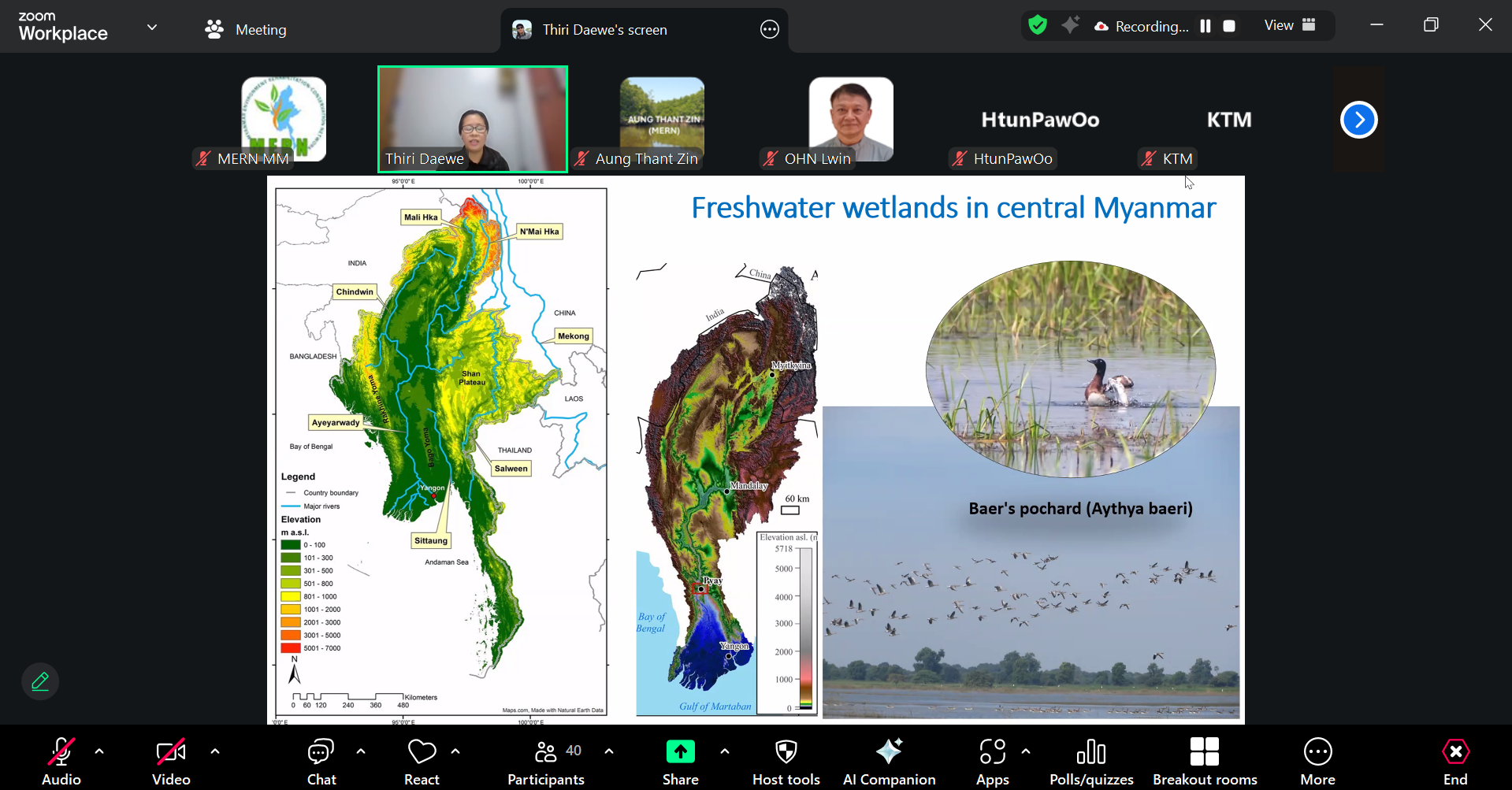Open the Chat panel

coord(321,761)
